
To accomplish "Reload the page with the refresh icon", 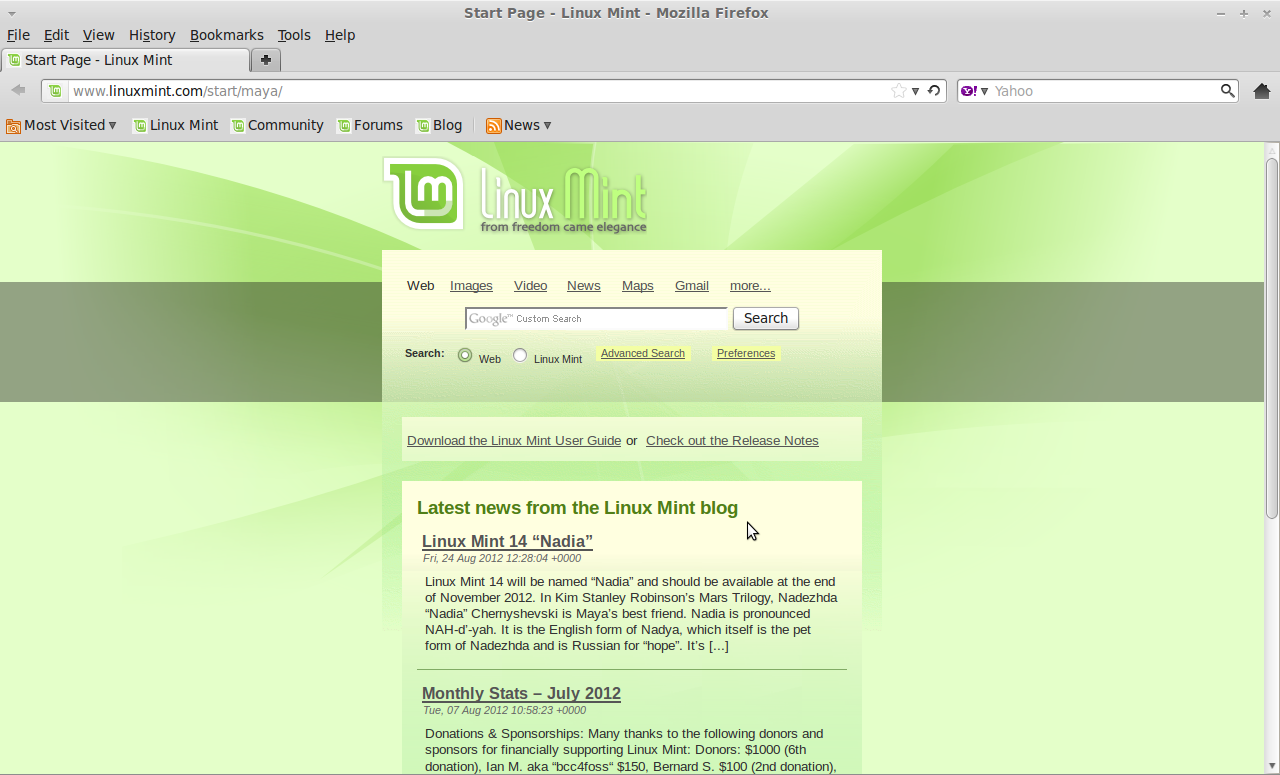I will (934, 91).
